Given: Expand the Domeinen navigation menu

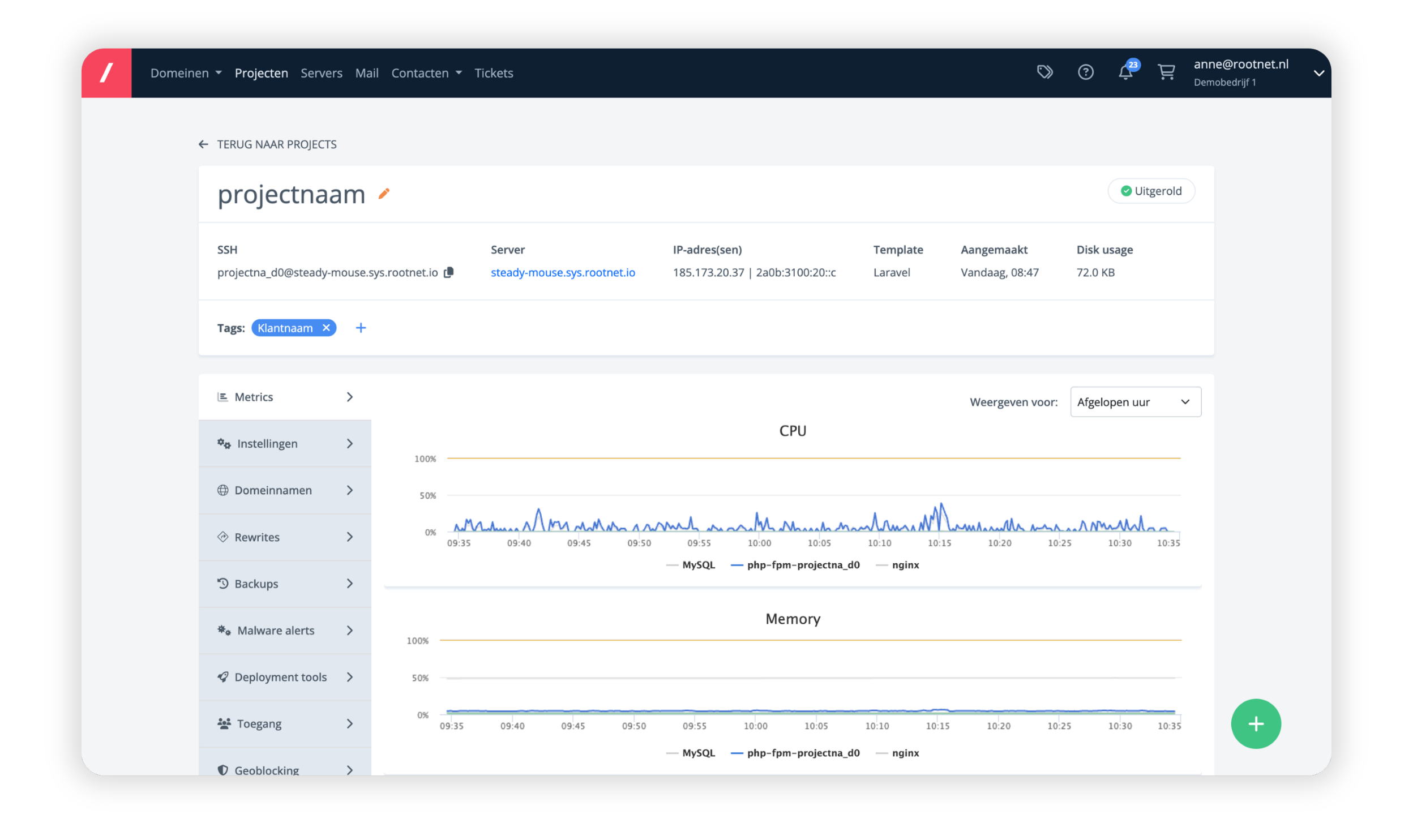Looking at the screenshot, I should [x=186, y=72].
